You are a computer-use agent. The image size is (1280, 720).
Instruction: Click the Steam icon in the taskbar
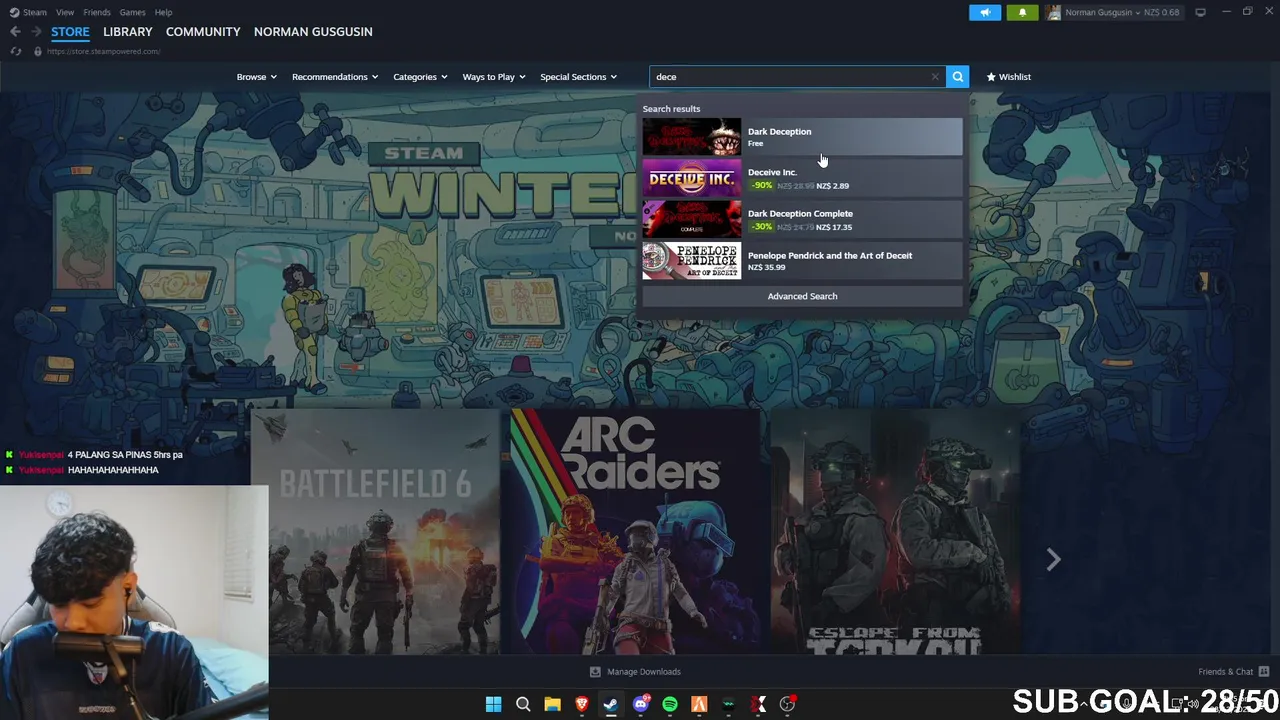click(x=610, y=705)
